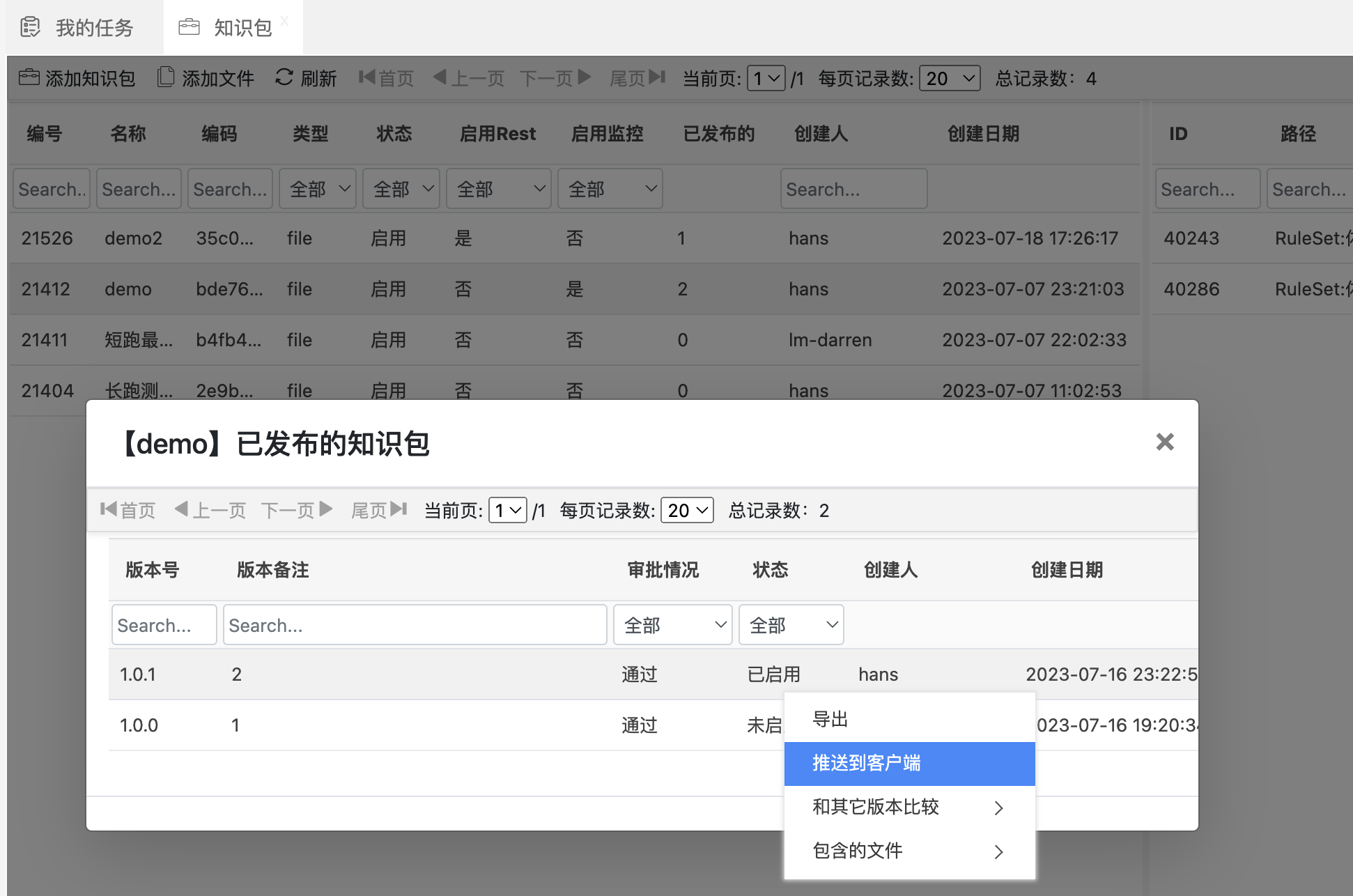The image size is (1353, 896).
Task: Click the 我的任务 tab icon
Action: click(x=30, y=27)
